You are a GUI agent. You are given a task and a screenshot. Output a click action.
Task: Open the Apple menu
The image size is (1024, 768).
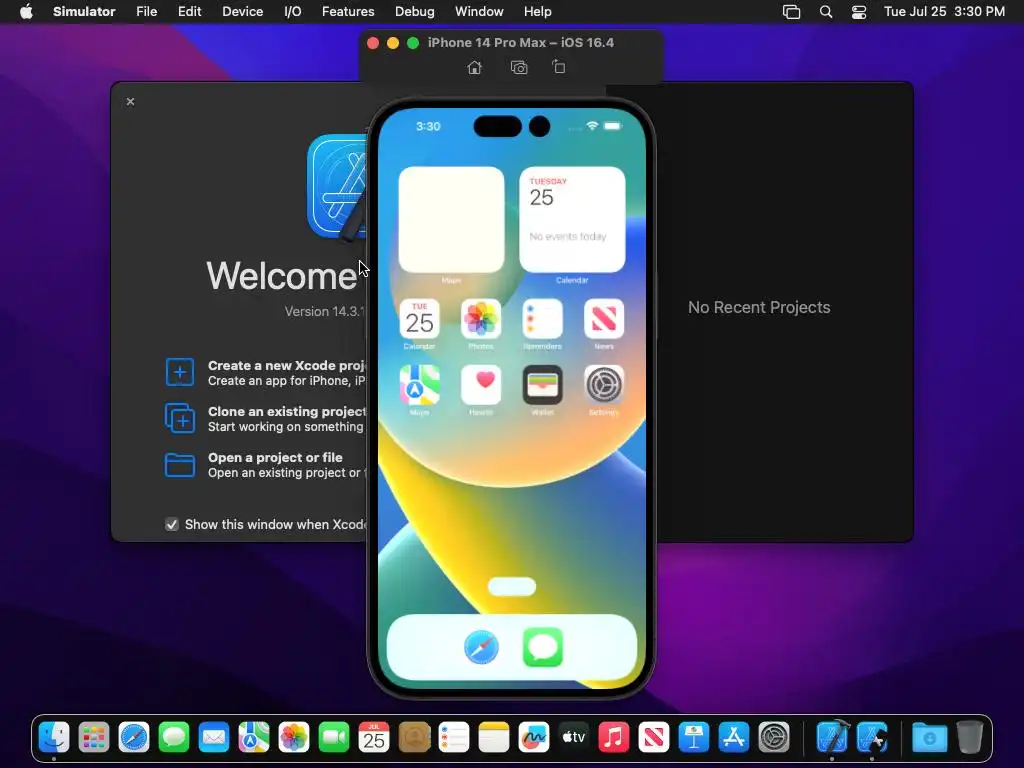[x=26, y=11]
